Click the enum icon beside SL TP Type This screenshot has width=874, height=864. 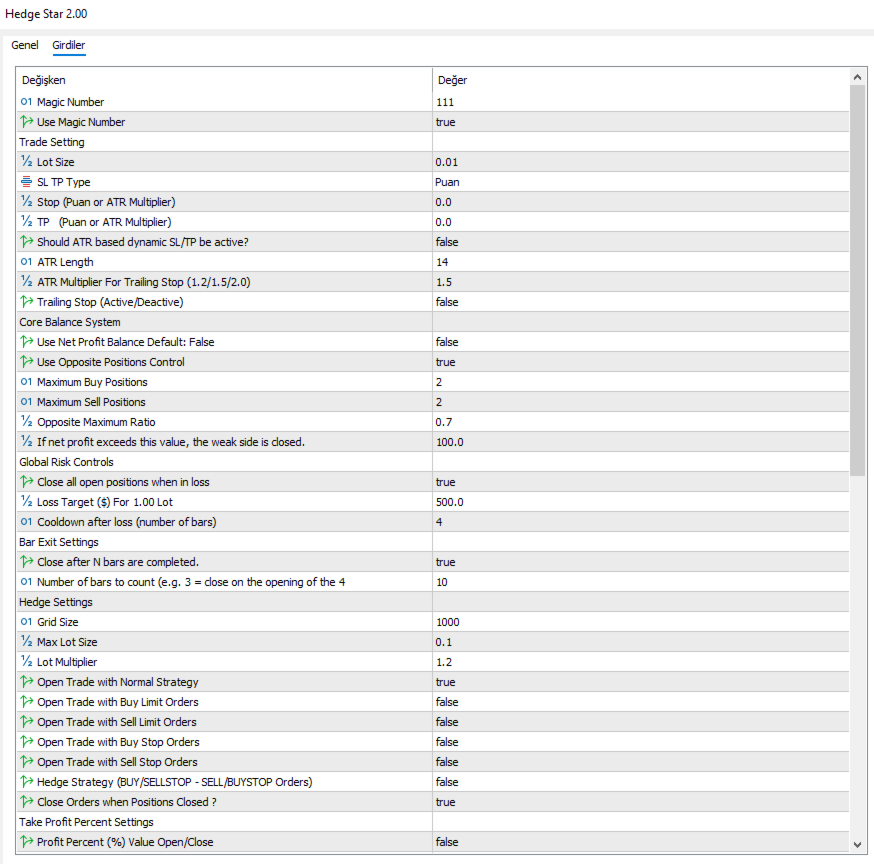[x=26, y=182]
